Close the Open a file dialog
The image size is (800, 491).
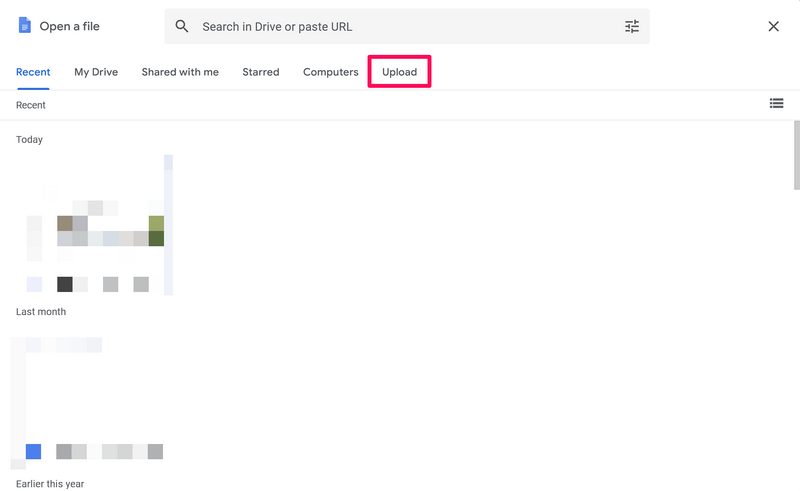[773, 27]
